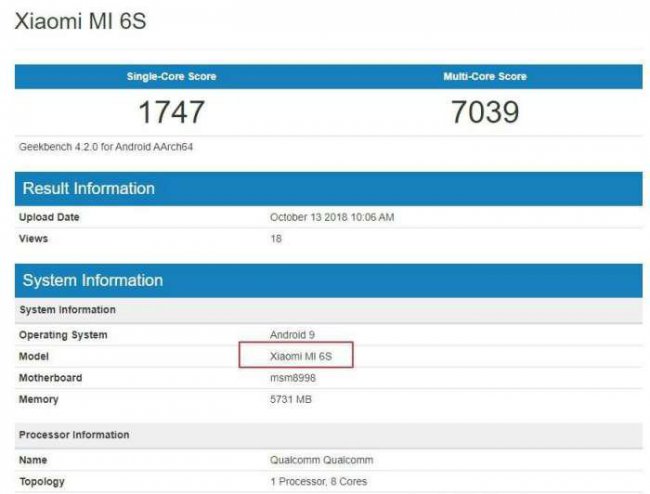Click the Model row label
The image size is (650, 494).
(34, 356)
